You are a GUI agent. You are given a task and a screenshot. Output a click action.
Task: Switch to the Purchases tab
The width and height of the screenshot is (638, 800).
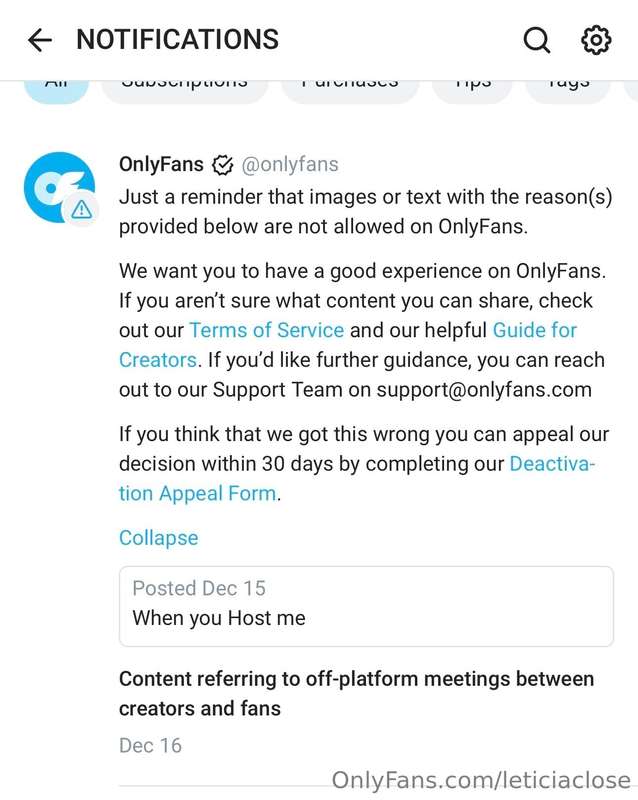tap(350, 91)
